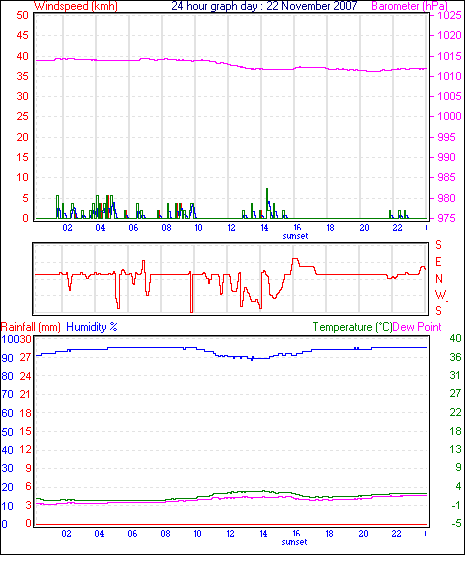Click the magenta barometer line near hour 08
This screenshot has width=466, height=563.
point(166,59)
